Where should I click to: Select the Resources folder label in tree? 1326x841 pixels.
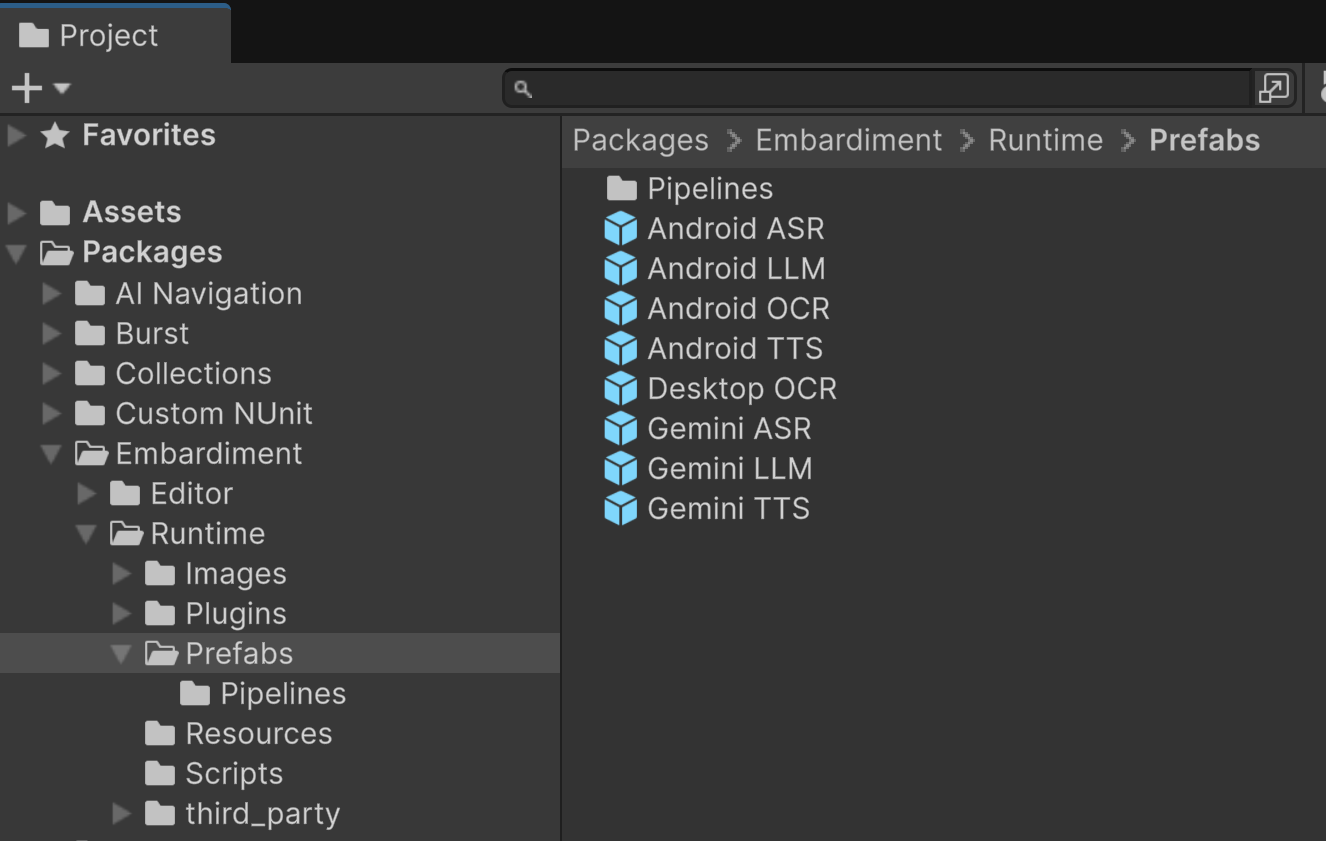tap(258, 734)
